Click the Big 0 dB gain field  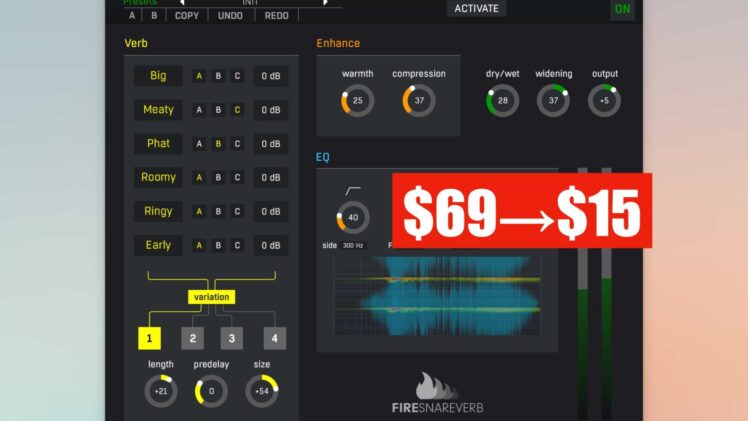(270, 76)
